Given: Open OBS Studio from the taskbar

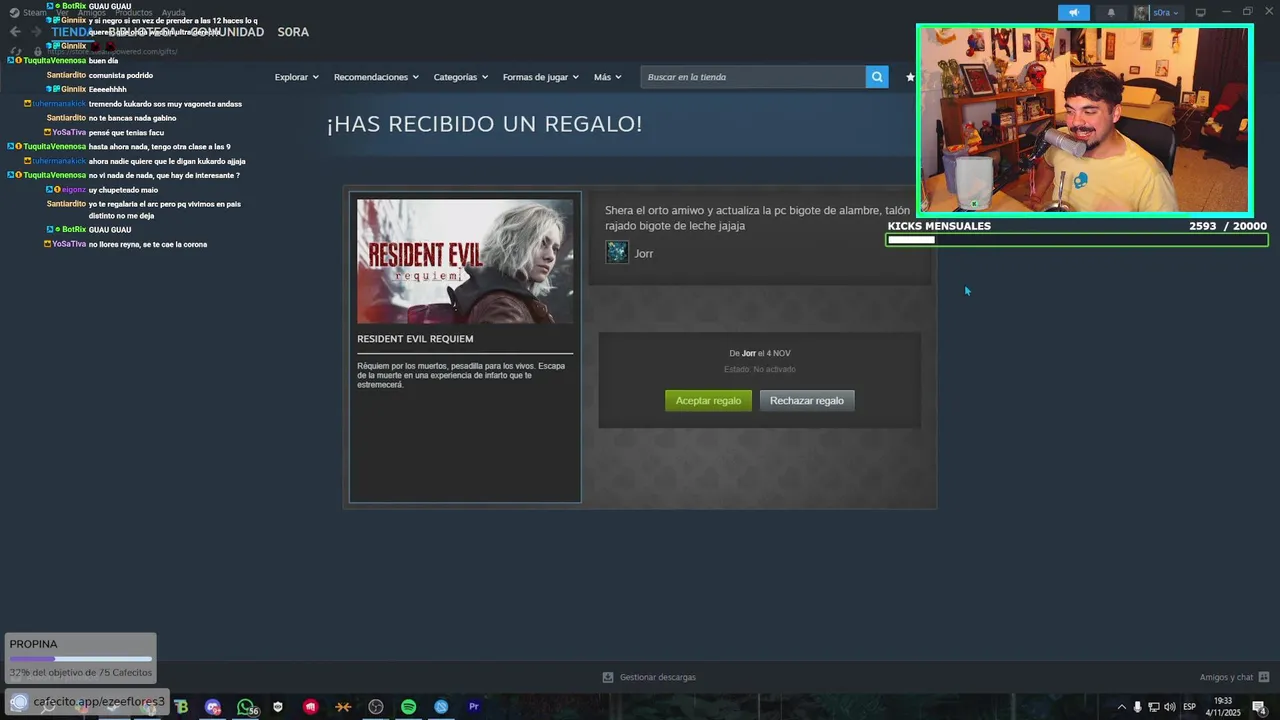Looking at the screenshot, I should pos(376,707).
